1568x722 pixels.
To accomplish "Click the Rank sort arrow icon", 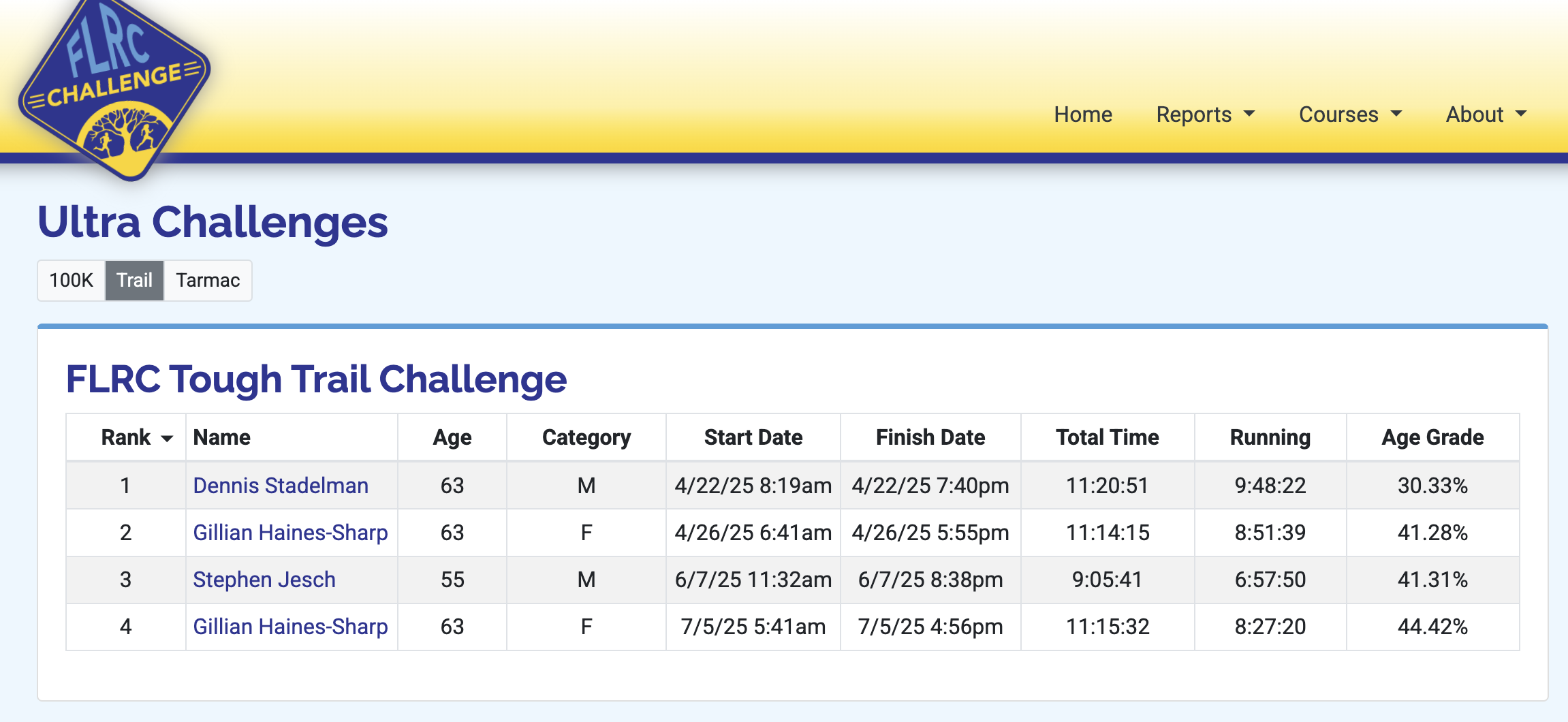I will point(167,439).
